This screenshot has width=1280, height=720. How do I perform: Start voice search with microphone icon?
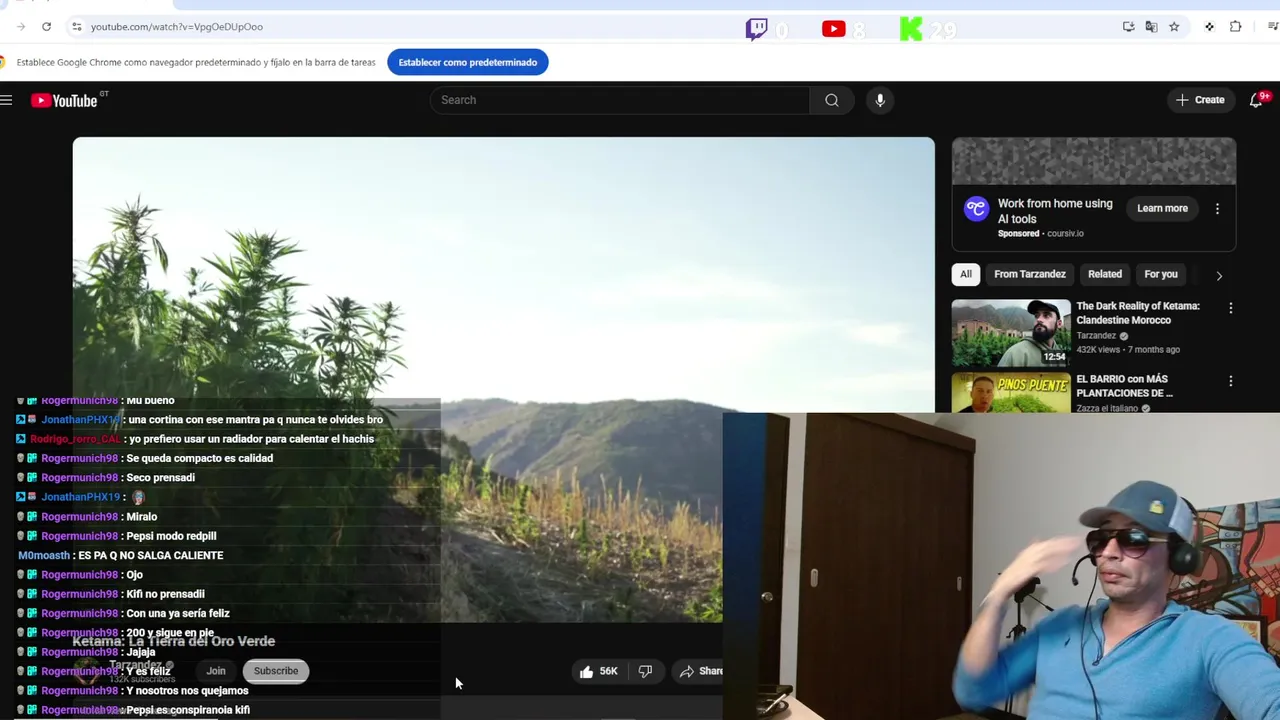(880, 100)
